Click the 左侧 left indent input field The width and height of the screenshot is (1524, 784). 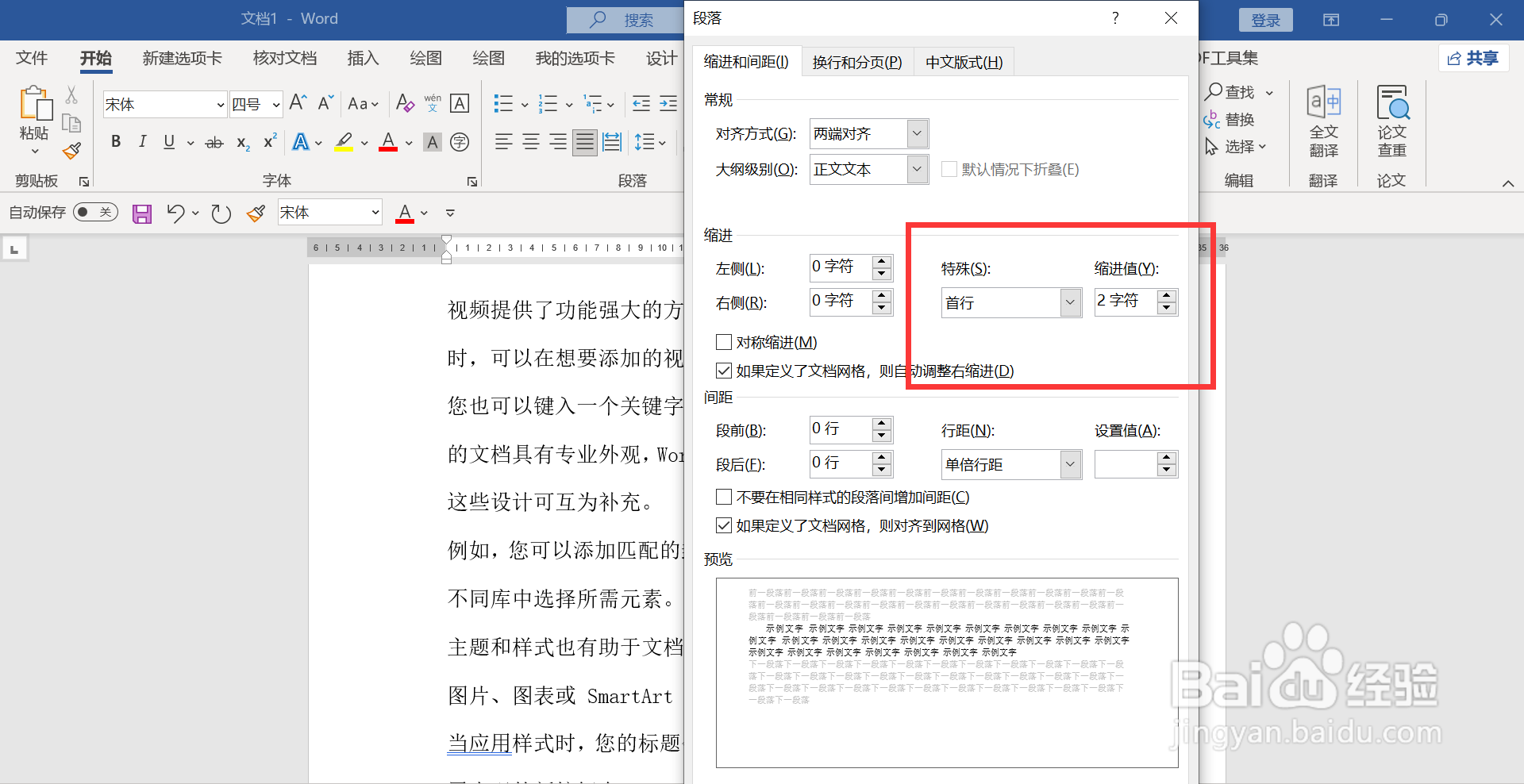(x=841, y=267)
